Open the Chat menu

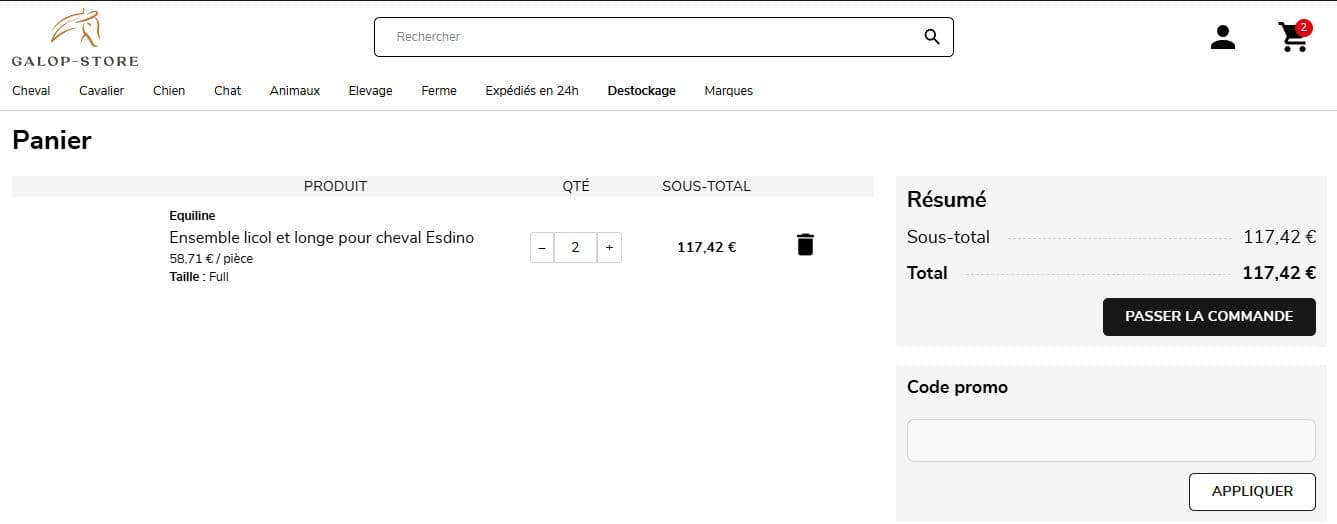pyautogui.click(x=228, y=91)
